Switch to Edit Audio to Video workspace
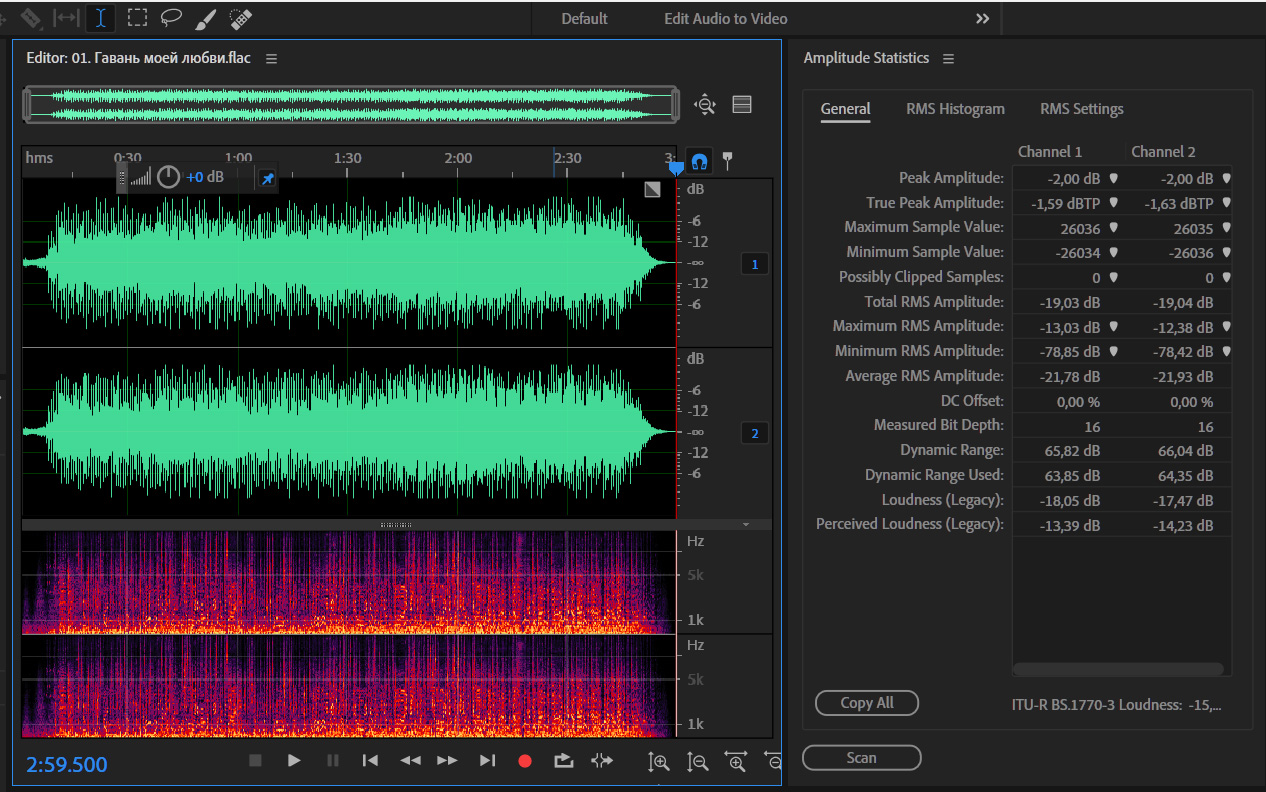The height and width of the screenshot is (792, 1266). coord(726,19)
